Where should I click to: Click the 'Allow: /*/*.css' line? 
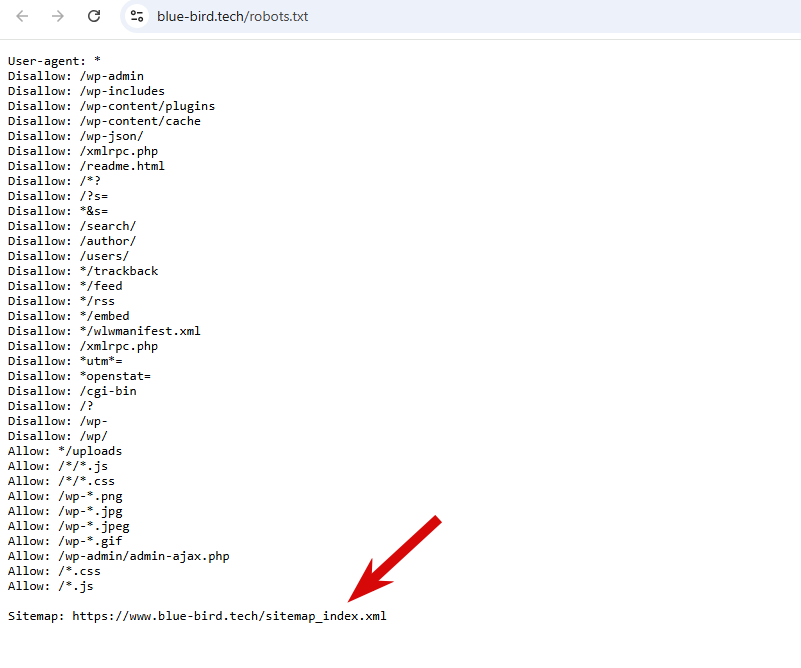(x=61, y=482)
